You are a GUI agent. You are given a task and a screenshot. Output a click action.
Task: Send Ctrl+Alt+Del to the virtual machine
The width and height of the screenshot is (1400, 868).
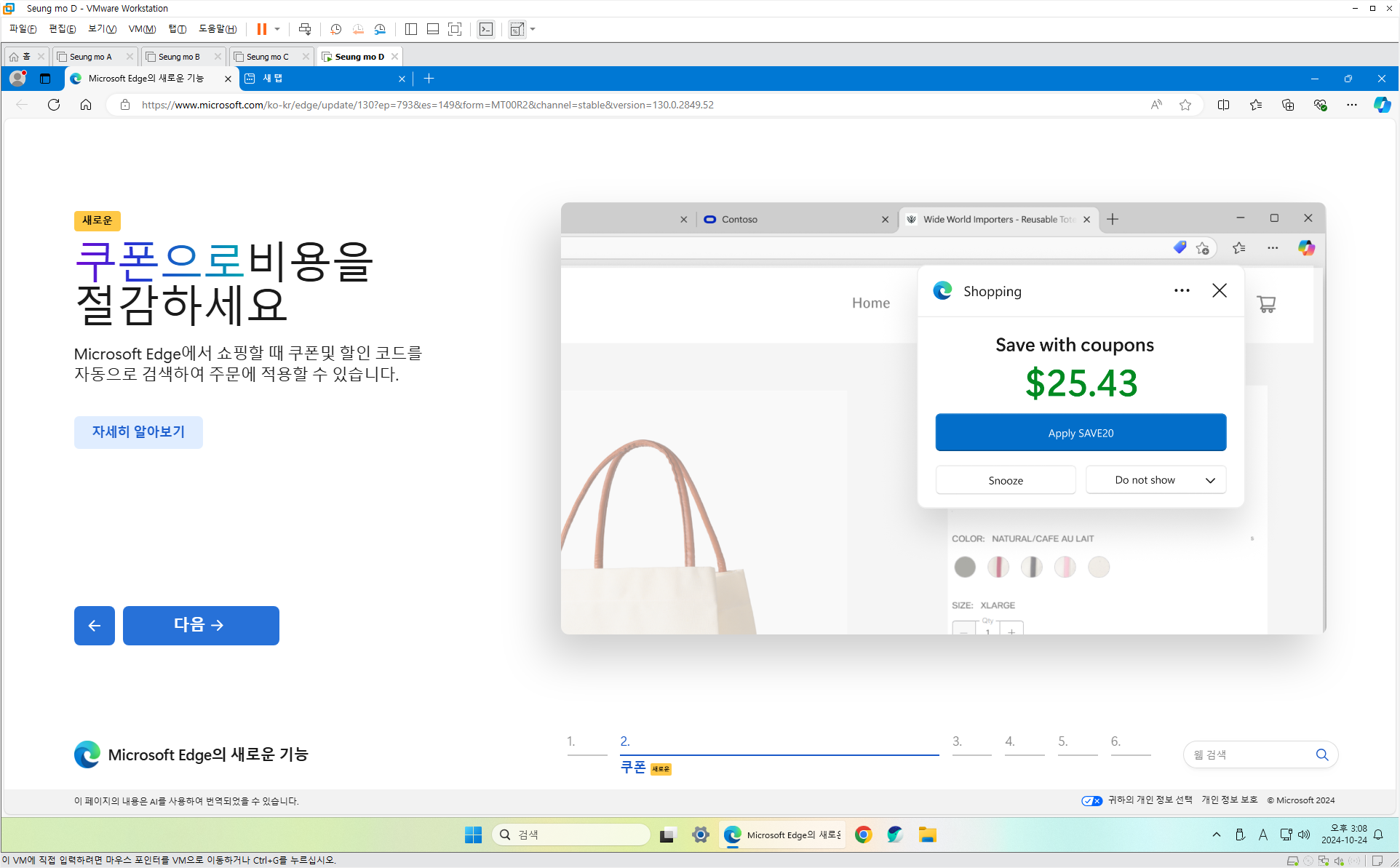point(305,29)
